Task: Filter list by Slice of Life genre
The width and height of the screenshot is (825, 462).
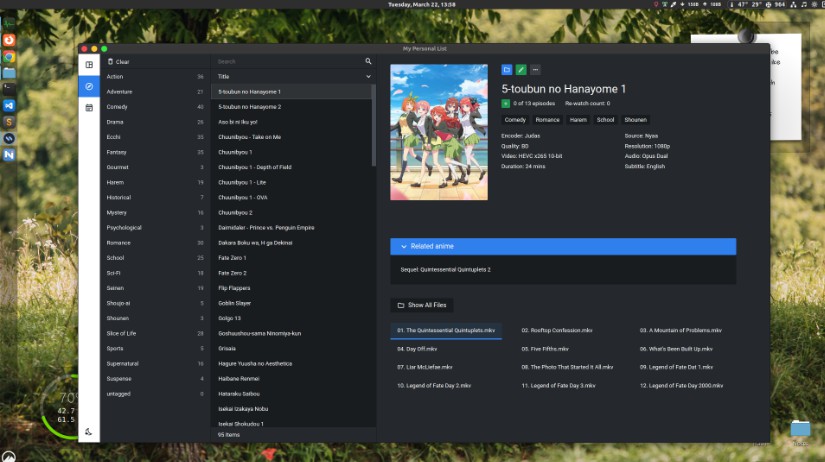Action: [x=122, y=333]
